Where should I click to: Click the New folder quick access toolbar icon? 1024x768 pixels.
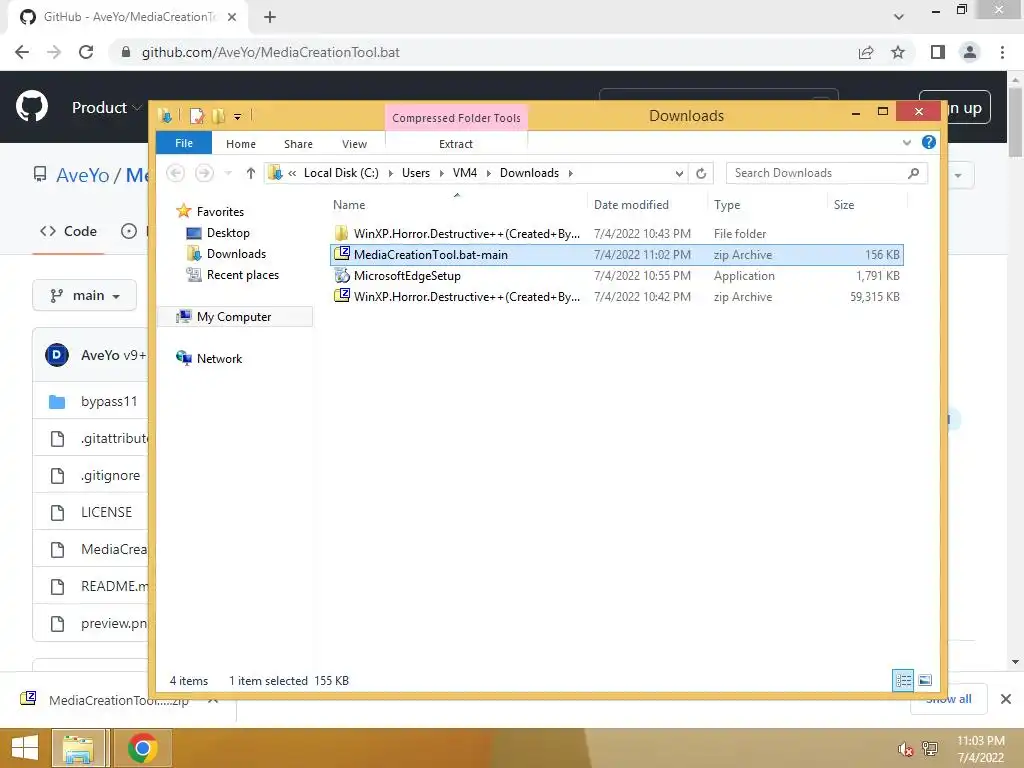(x=218, y=116)
